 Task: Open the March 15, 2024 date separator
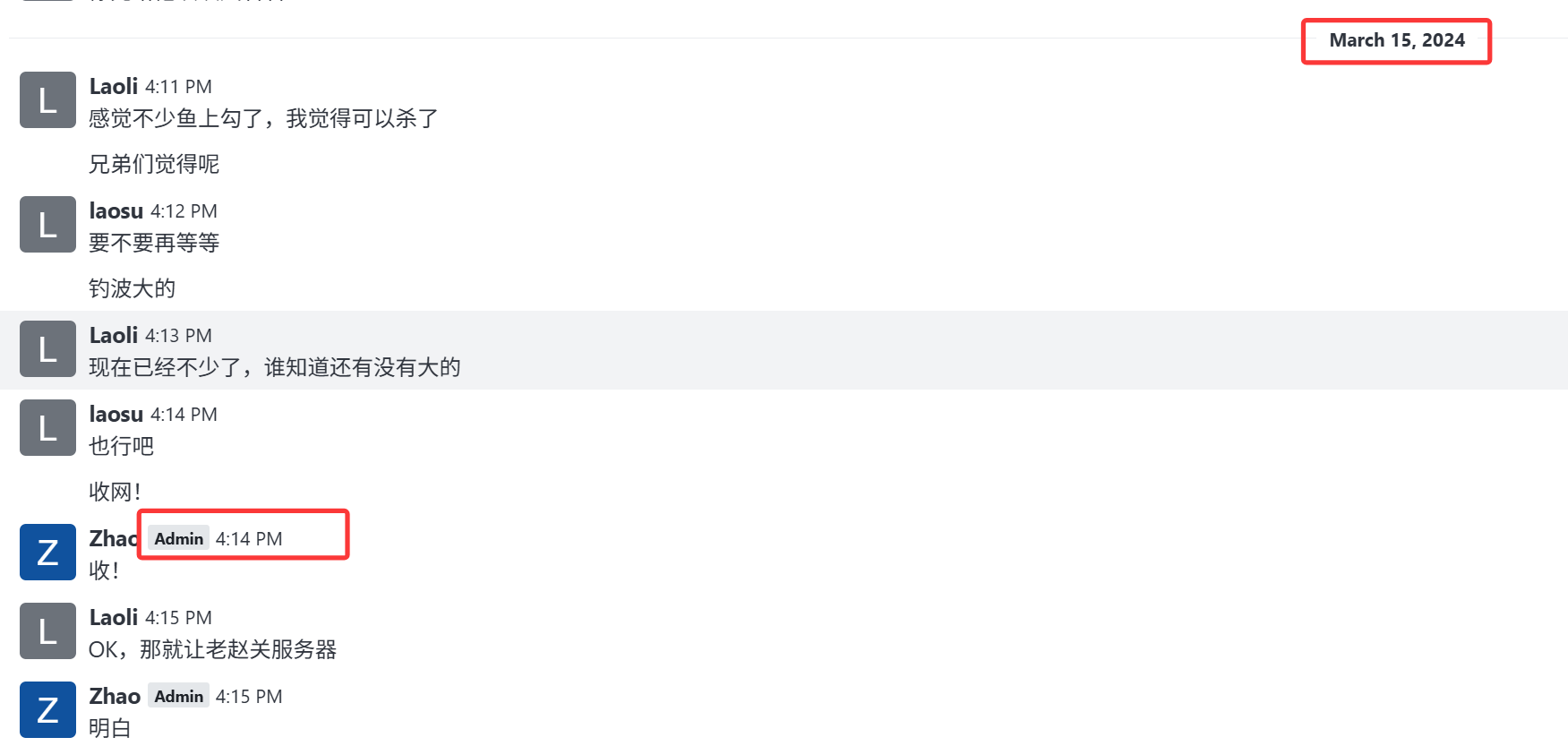pyautogui.click(x=1396, y=40)
